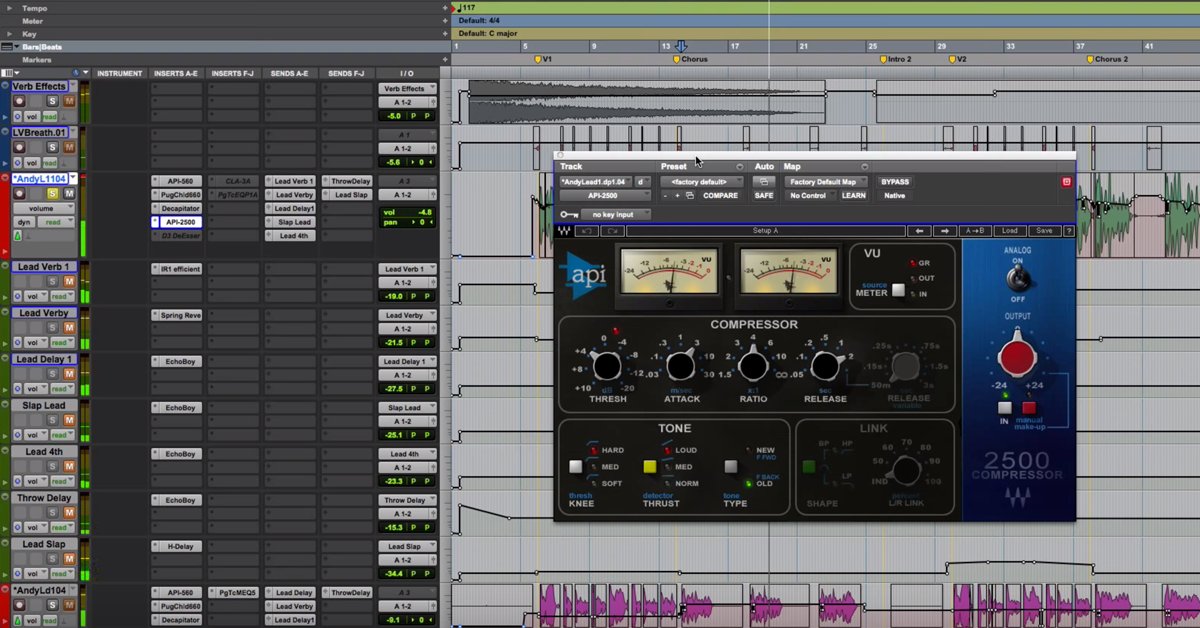The image size is (1200, 628).
Task: Click the Intro 2 marker on the timeline
Action: point(896,60)
